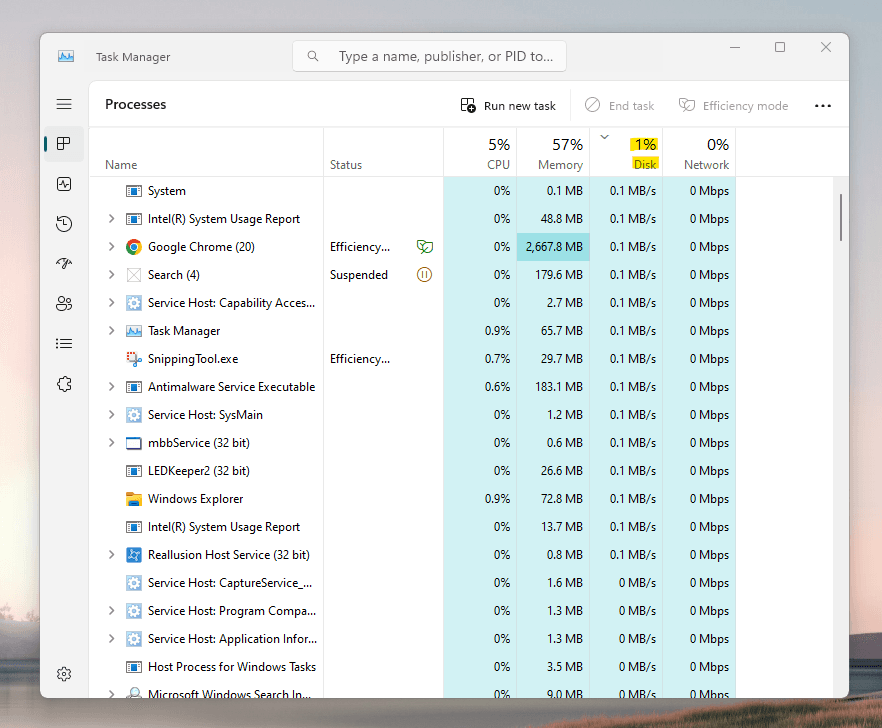Focus the search box for name, publisher, PID
Screen dimensions: 882x728
pyautogui.click(x=429, y=56)
